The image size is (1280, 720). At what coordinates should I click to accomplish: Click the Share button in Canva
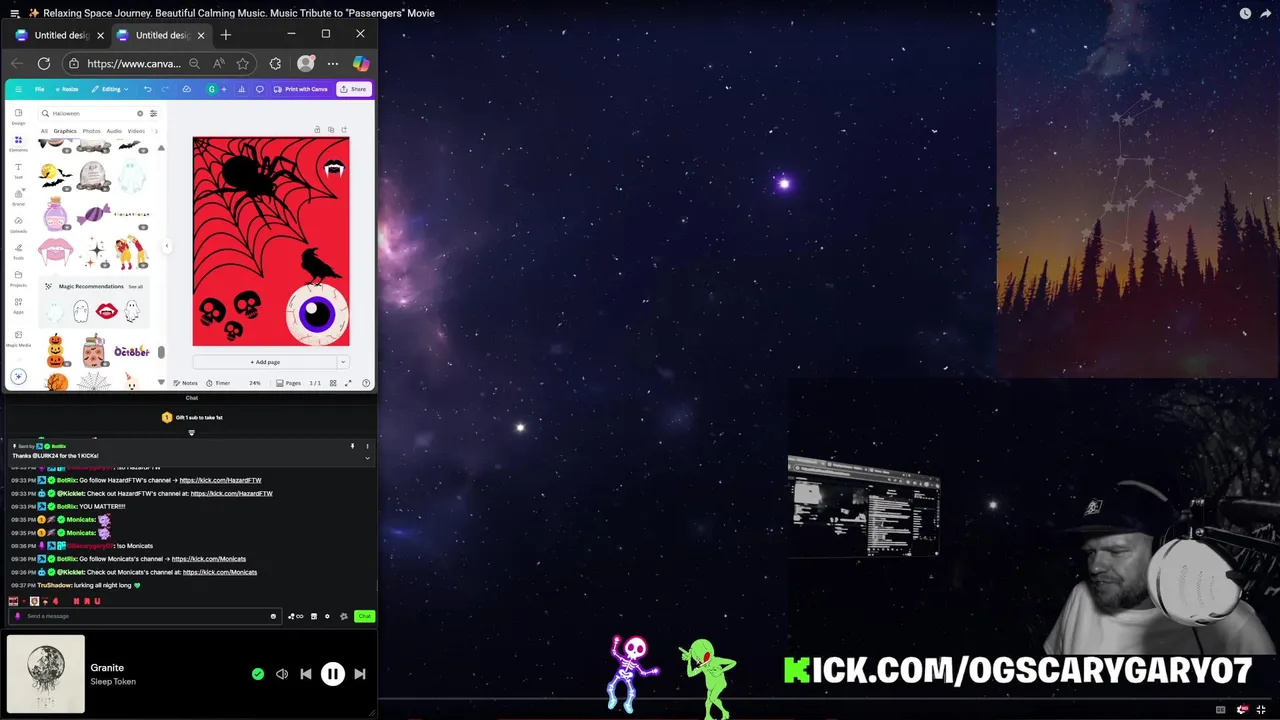tap(353, 89)
